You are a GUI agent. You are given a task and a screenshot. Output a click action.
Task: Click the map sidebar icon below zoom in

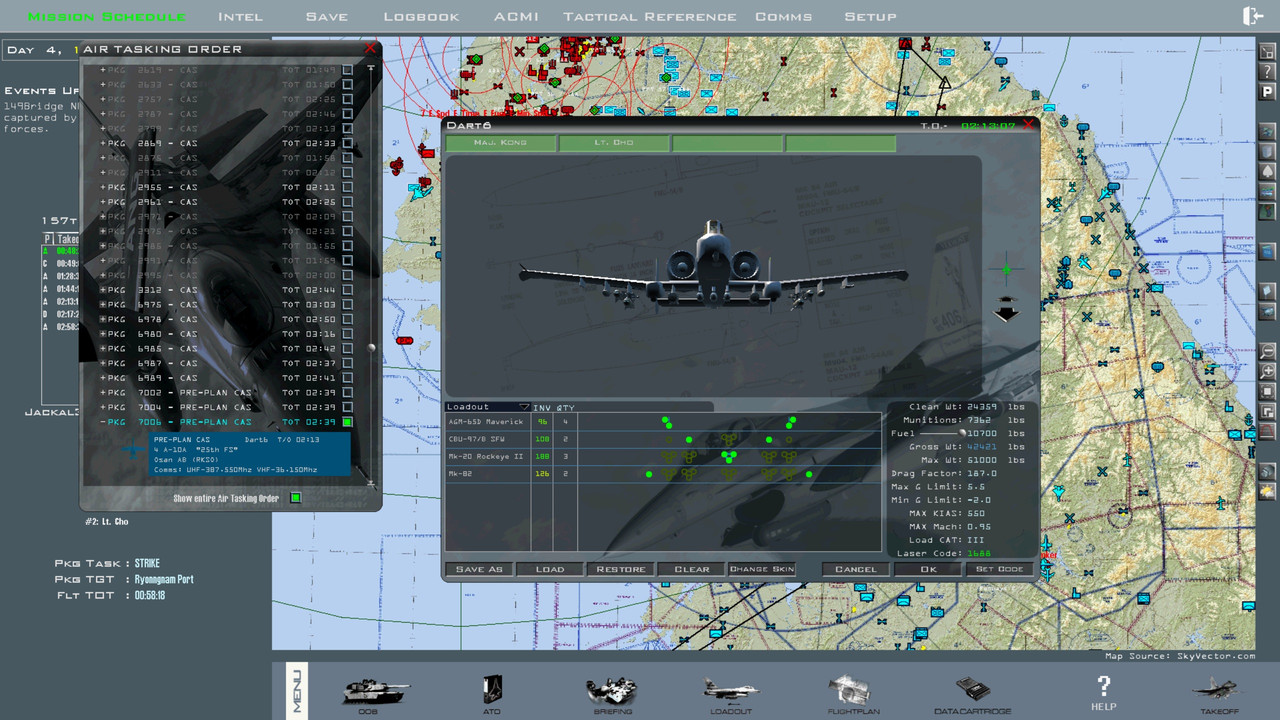pyautogui.click(x=1267, y=391)
